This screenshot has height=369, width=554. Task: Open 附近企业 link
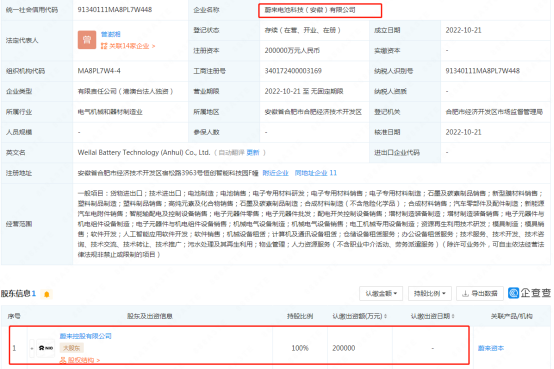click(276, 173)
